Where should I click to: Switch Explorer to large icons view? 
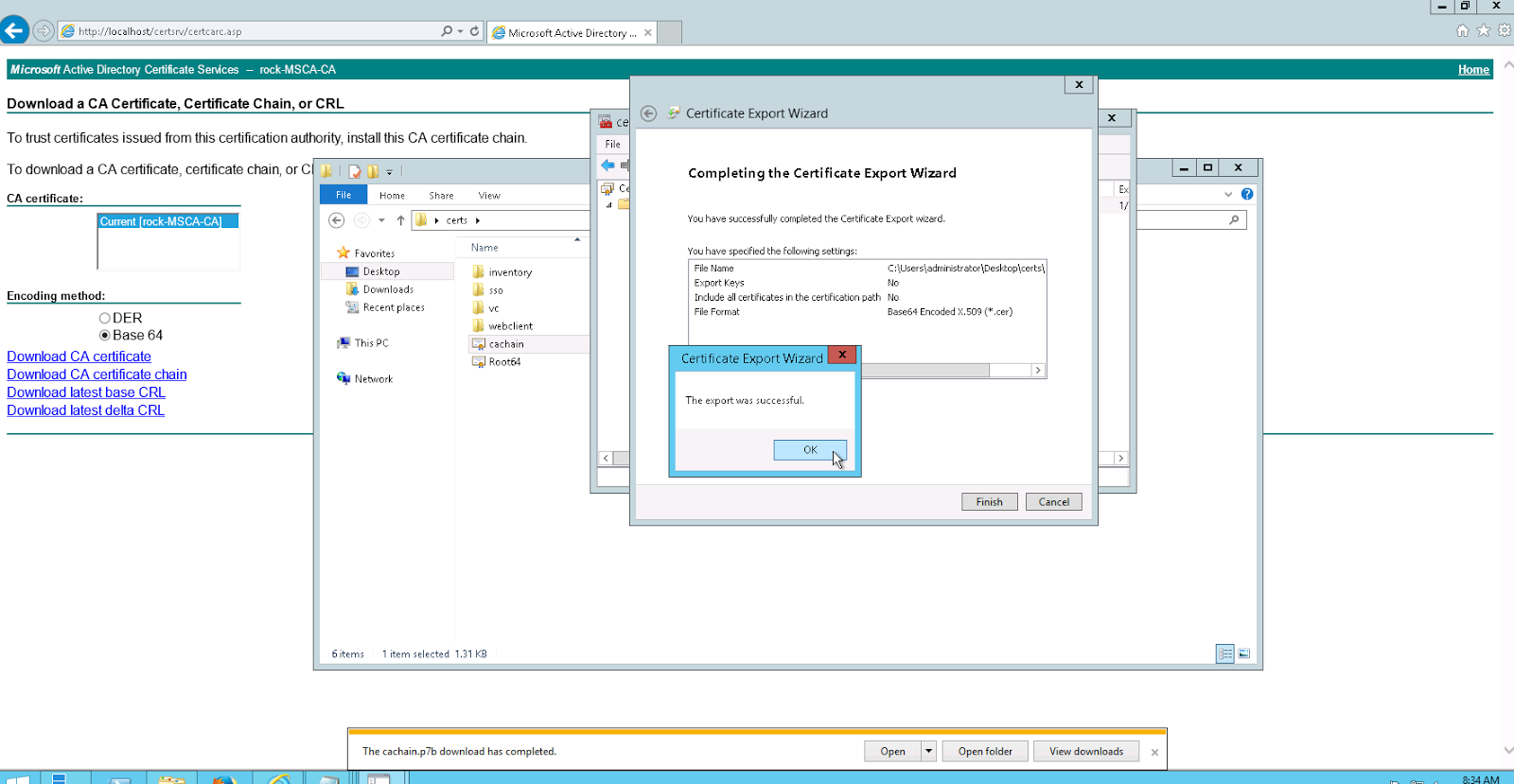click(x=1244, y=653)
